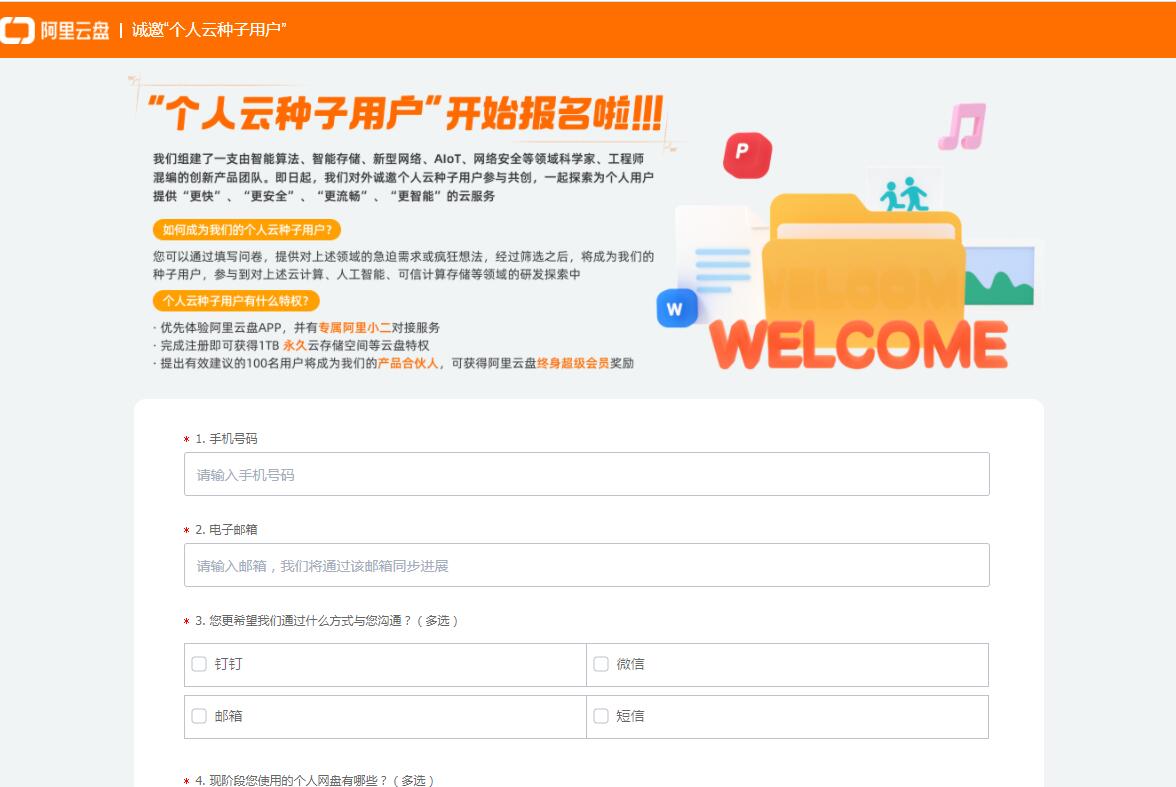
Task: Focus the 电子邮箱 input field
Action: (586, 565)
